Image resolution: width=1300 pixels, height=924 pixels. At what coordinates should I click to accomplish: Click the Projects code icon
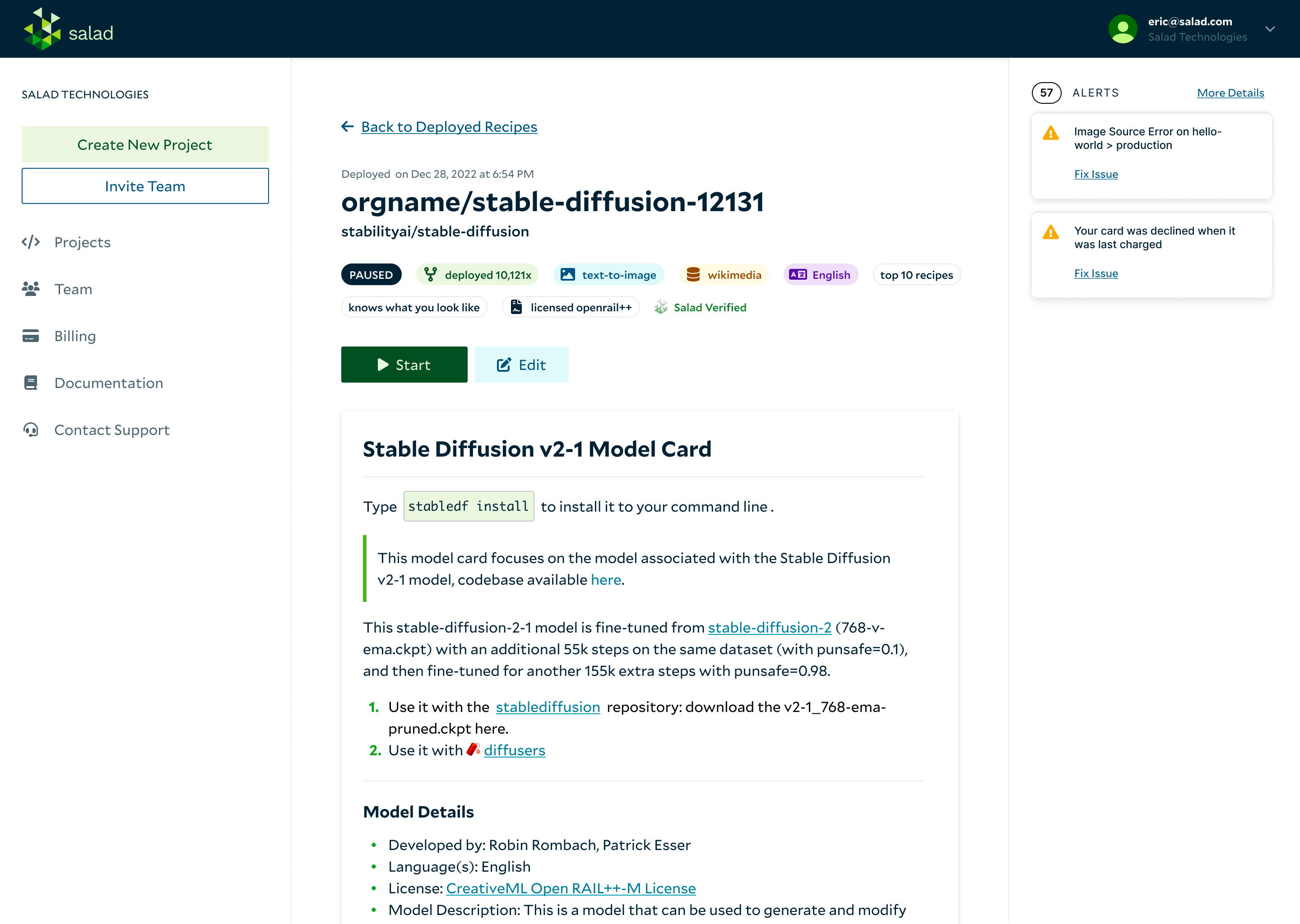(x=31, y=242)
